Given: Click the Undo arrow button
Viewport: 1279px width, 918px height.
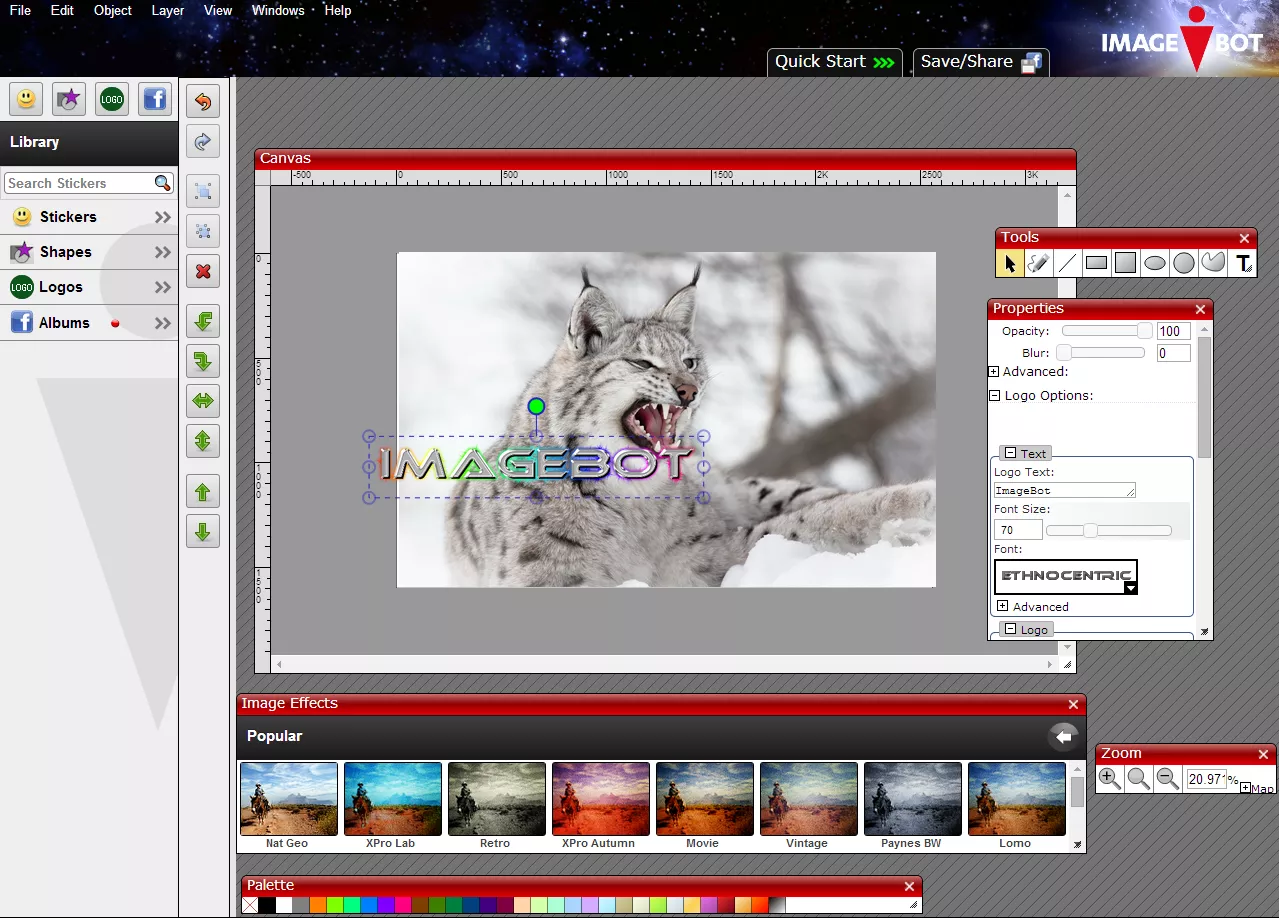Looking at the screenshot, I should 203,102.
